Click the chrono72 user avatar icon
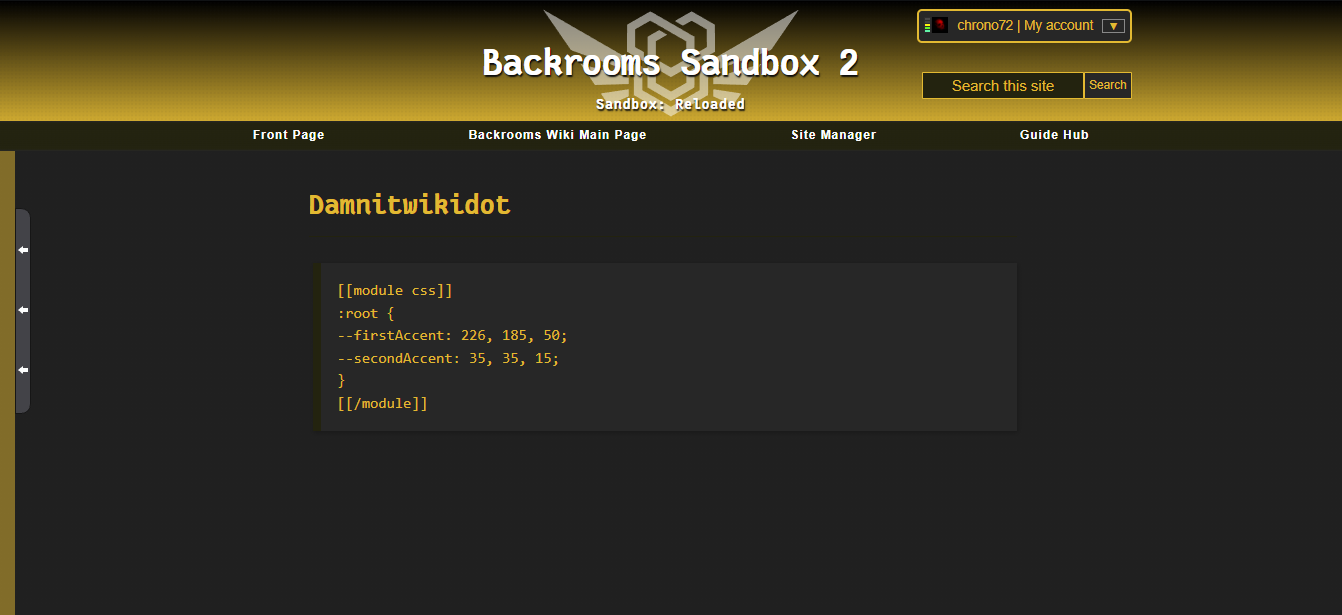The width and height of the screenshot is (1342, 615). tap(940, 26)
